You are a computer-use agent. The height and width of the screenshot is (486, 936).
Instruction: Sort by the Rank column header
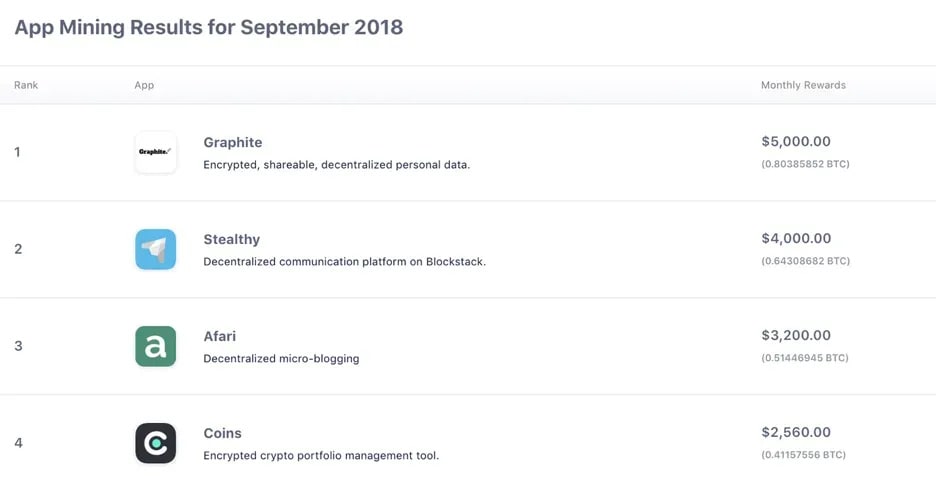[26, 85]
